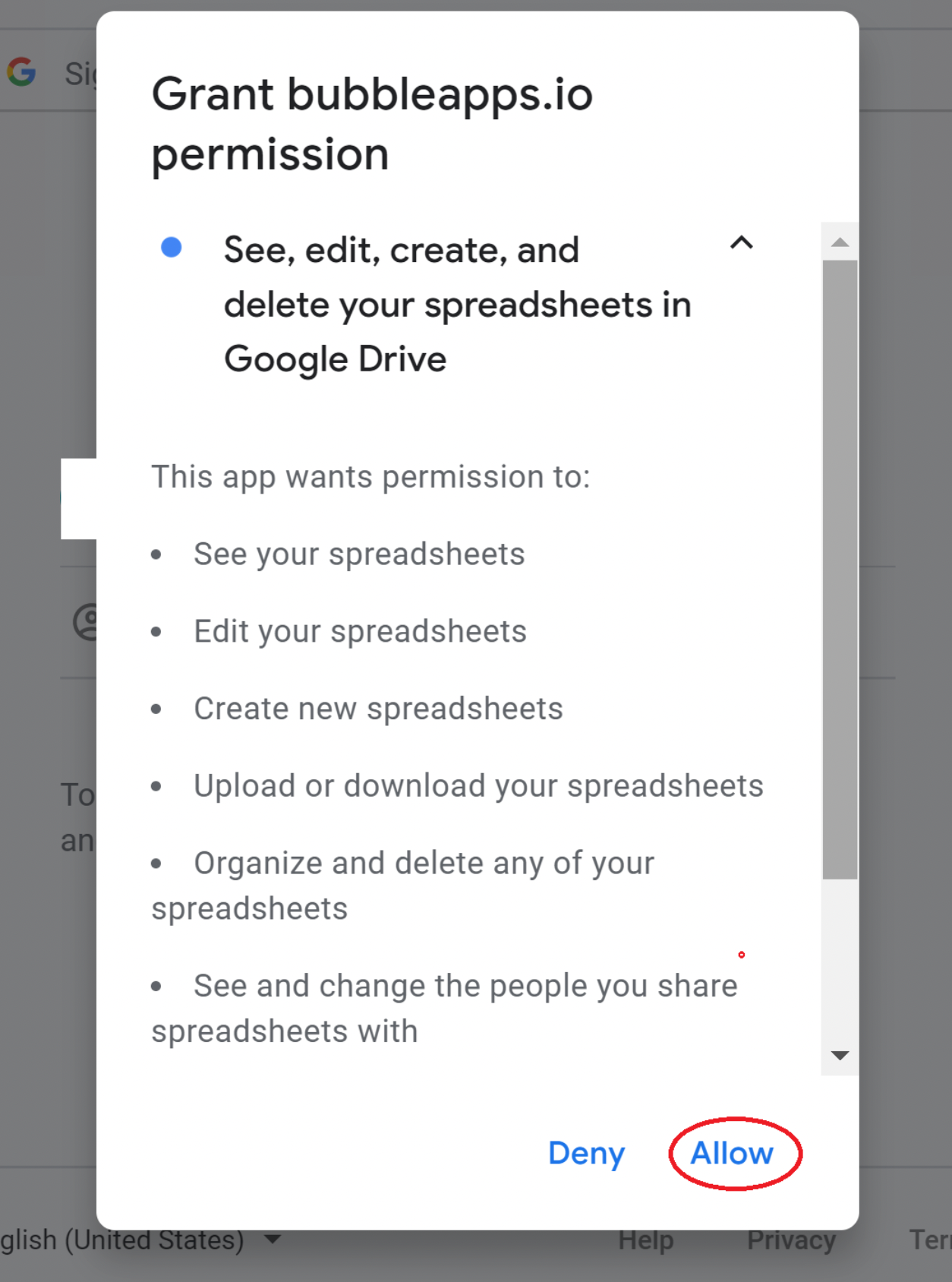This screenshot has width=952, height=1282.
Task: Click the account avatar icon behind dialog
Action: pos(85,623)
